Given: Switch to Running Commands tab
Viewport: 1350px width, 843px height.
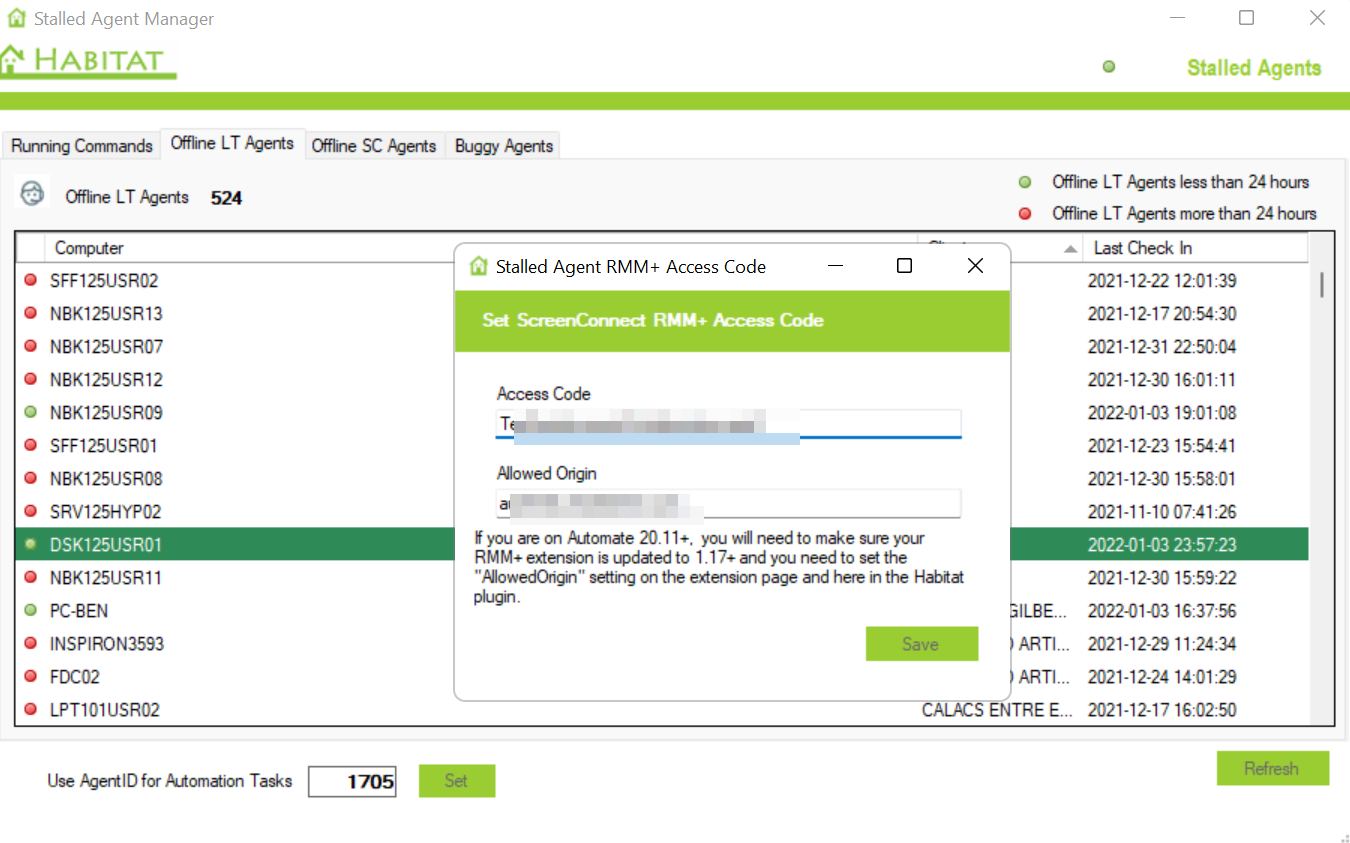Looking at the screenshot, I should coord(82,146).
